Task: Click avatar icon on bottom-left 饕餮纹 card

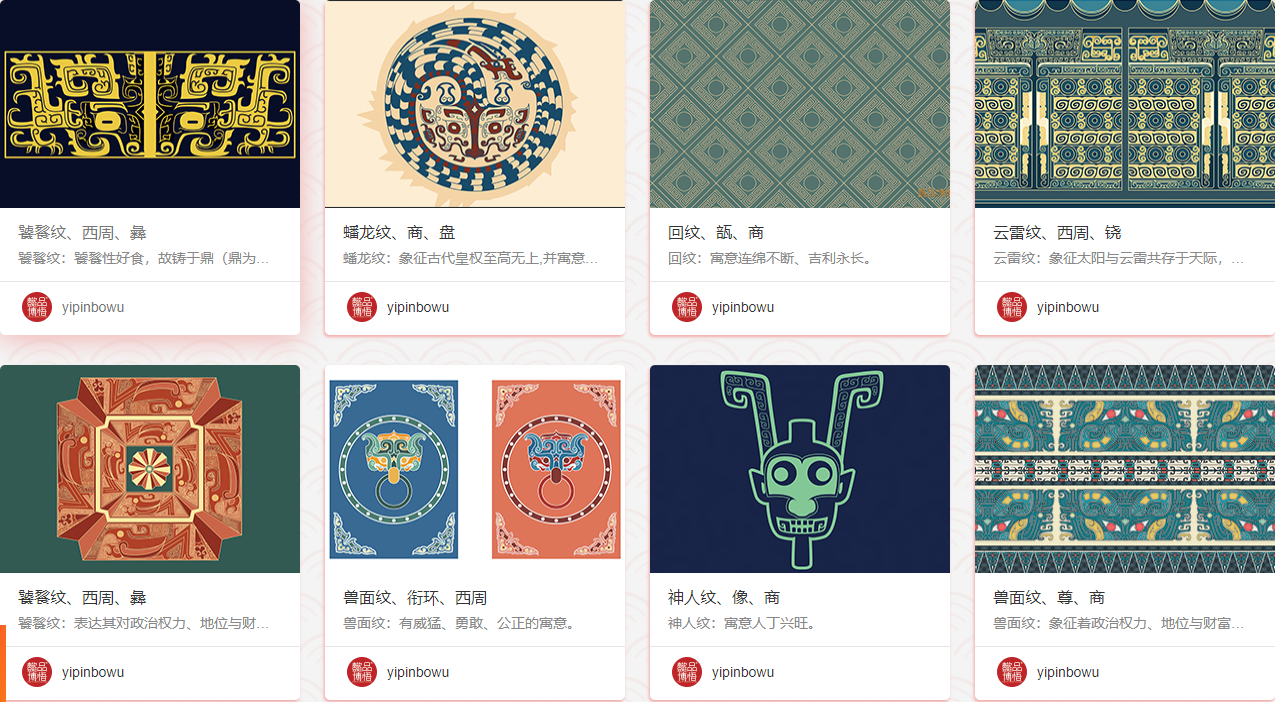Action: (37, 672)
